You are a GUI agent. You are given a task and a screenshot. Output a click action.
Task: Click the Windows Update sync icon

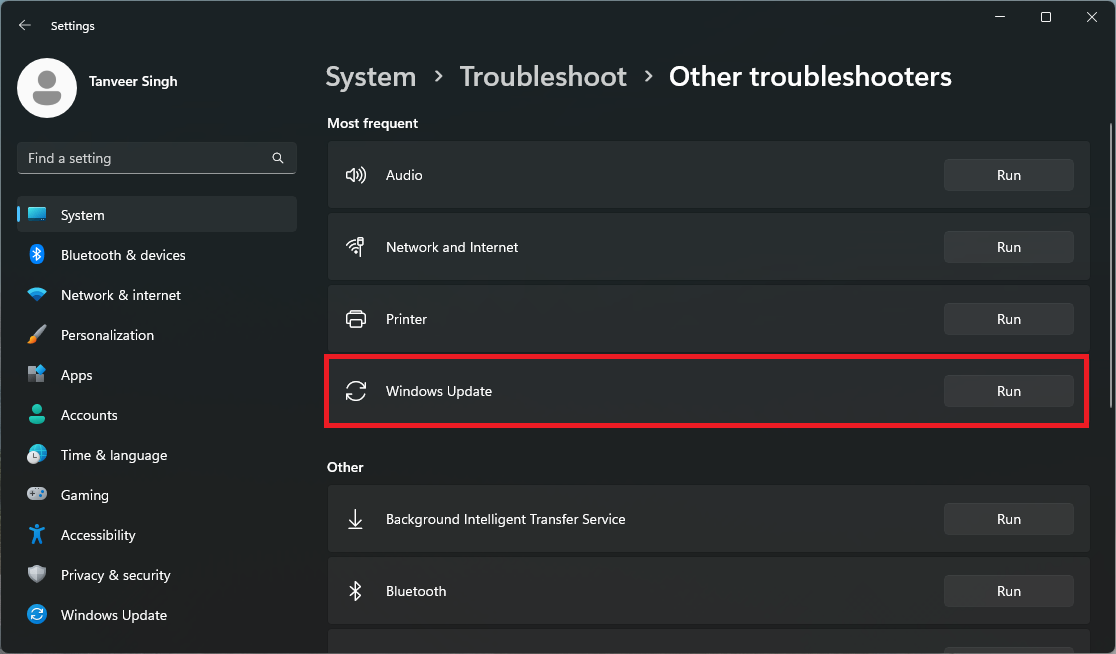coord(356,391)
